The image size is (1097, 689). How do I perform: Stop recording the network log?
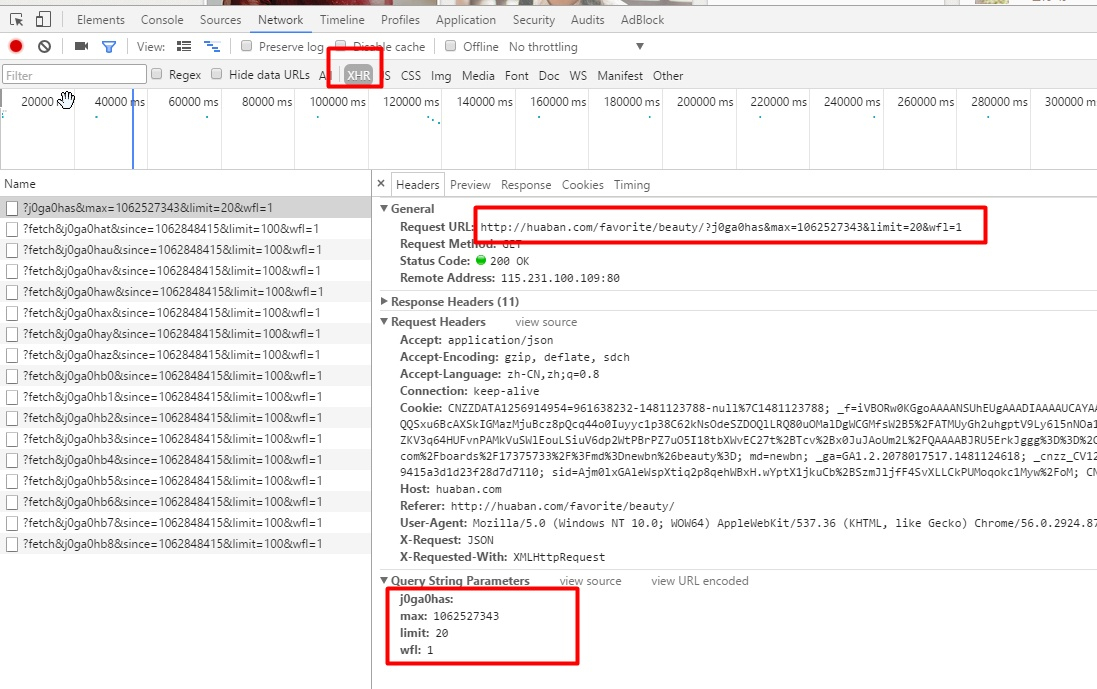click(16, 46)
